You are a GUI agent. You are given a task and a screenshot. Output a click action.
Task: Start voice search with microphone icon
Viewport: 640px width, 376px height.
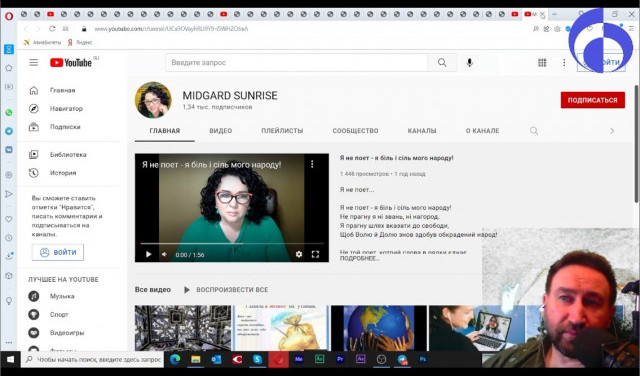click(x=469, y=62)
